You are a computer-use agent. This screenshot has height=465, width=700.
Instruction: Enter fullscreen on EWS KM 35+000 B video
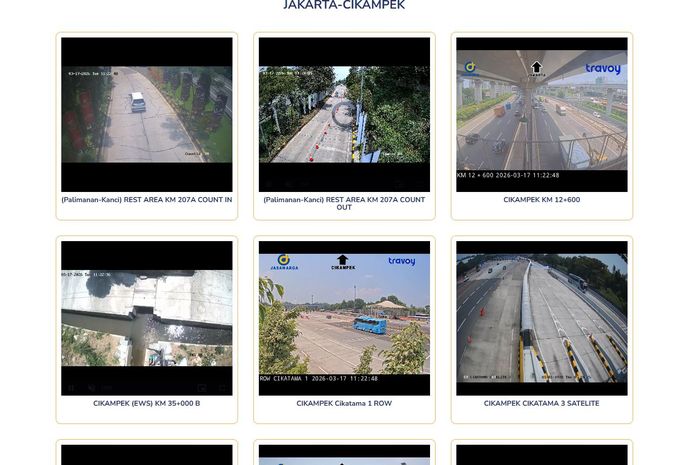tap(223, 388)
